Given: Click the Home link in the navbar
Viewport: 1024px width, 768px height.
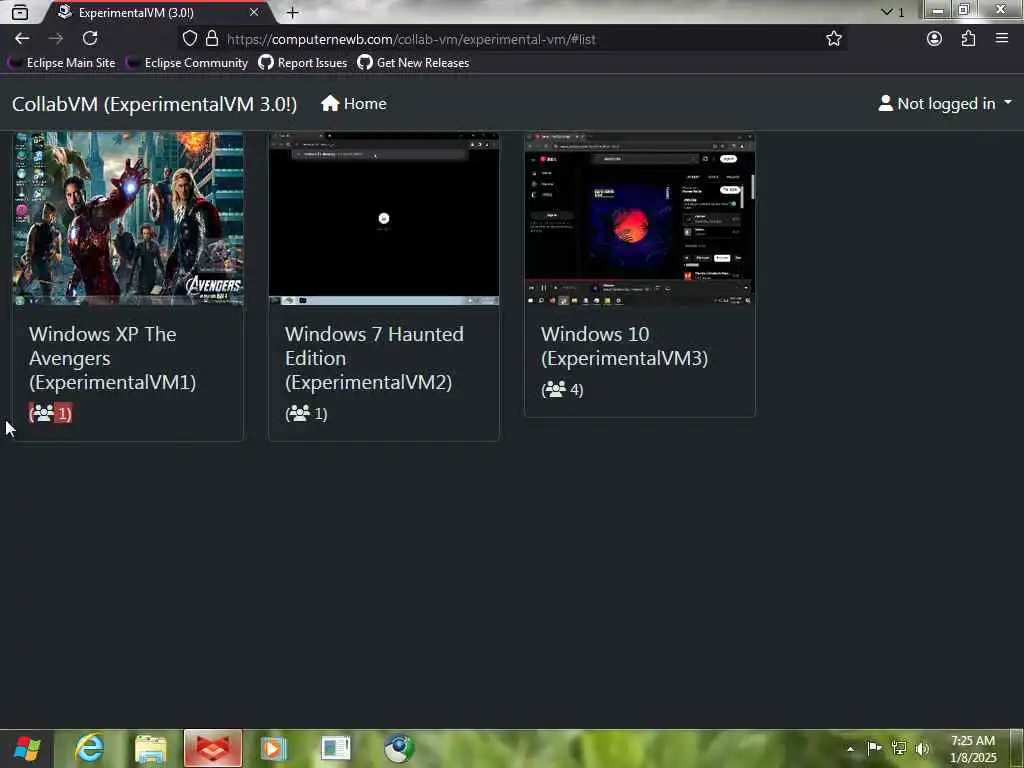Looking at the screenshot, I should [x=354, y=104].
